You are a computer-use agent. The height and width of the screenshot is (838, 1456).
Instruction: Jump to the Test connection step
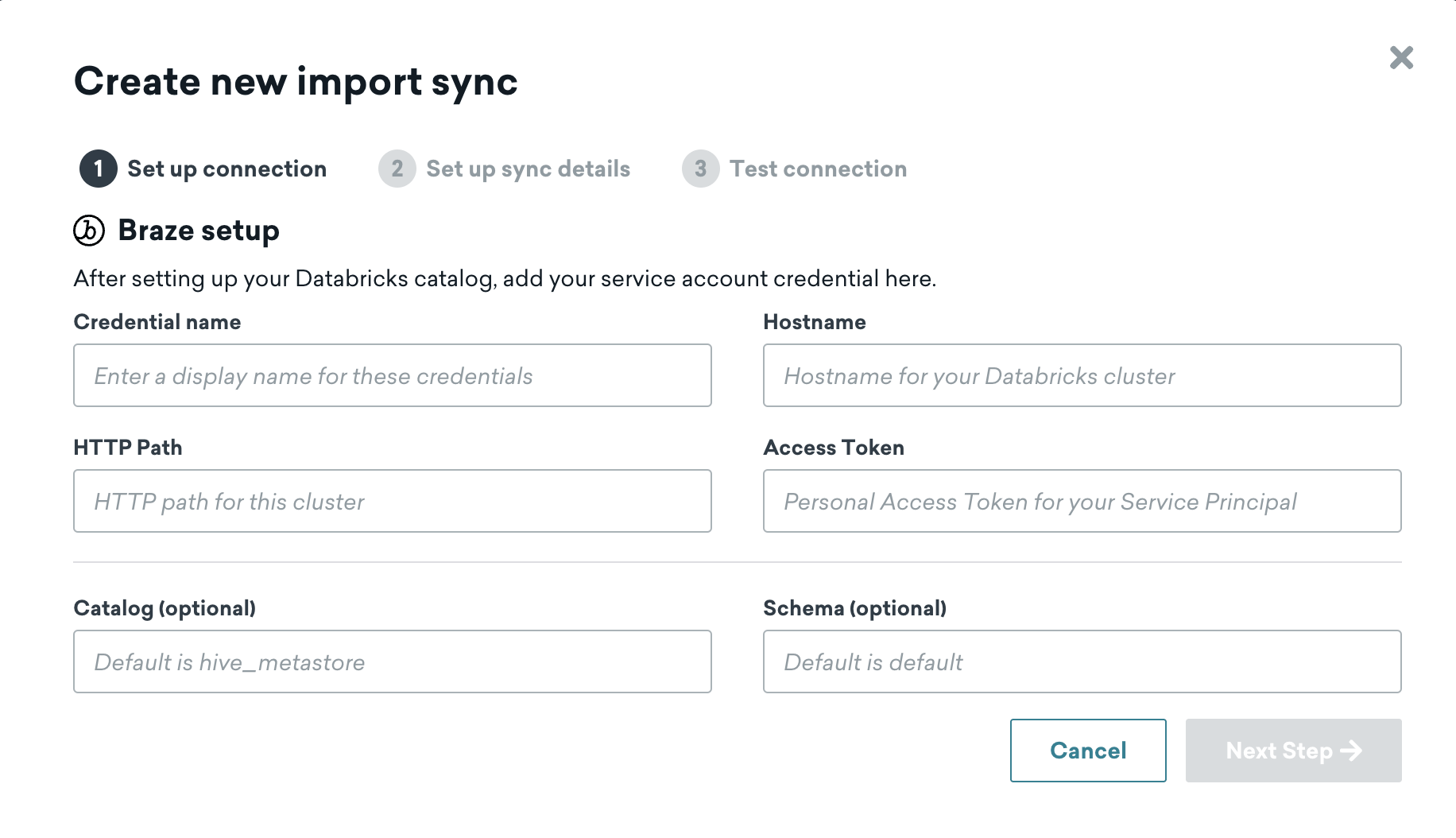[x=818, y=169]
